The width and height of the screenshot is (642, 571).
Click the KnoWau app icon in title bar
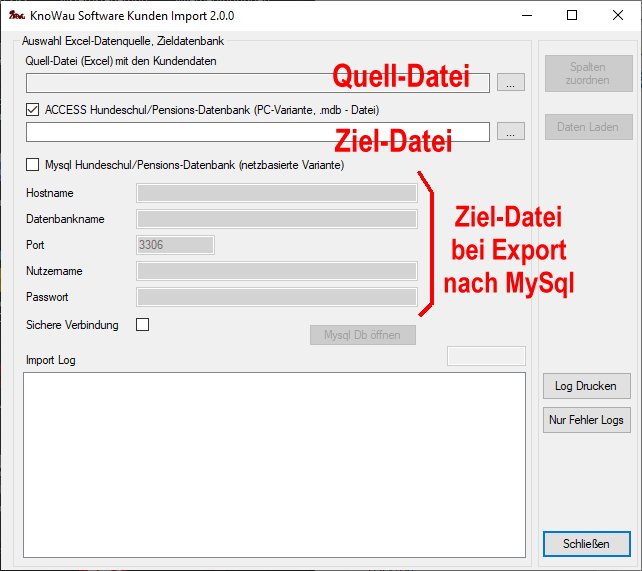[15, 16]
